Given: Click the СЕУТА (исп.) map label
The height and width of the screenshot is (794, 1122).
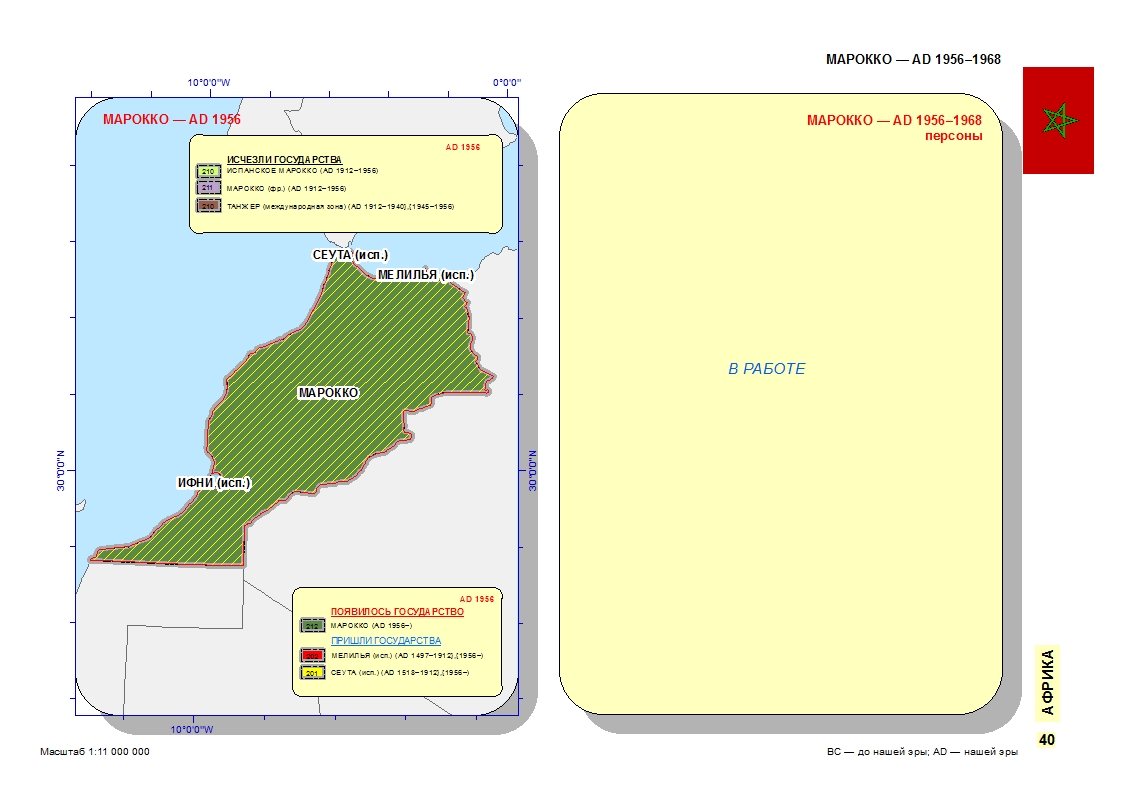Looking at the screenshot, I should point(351,255).
